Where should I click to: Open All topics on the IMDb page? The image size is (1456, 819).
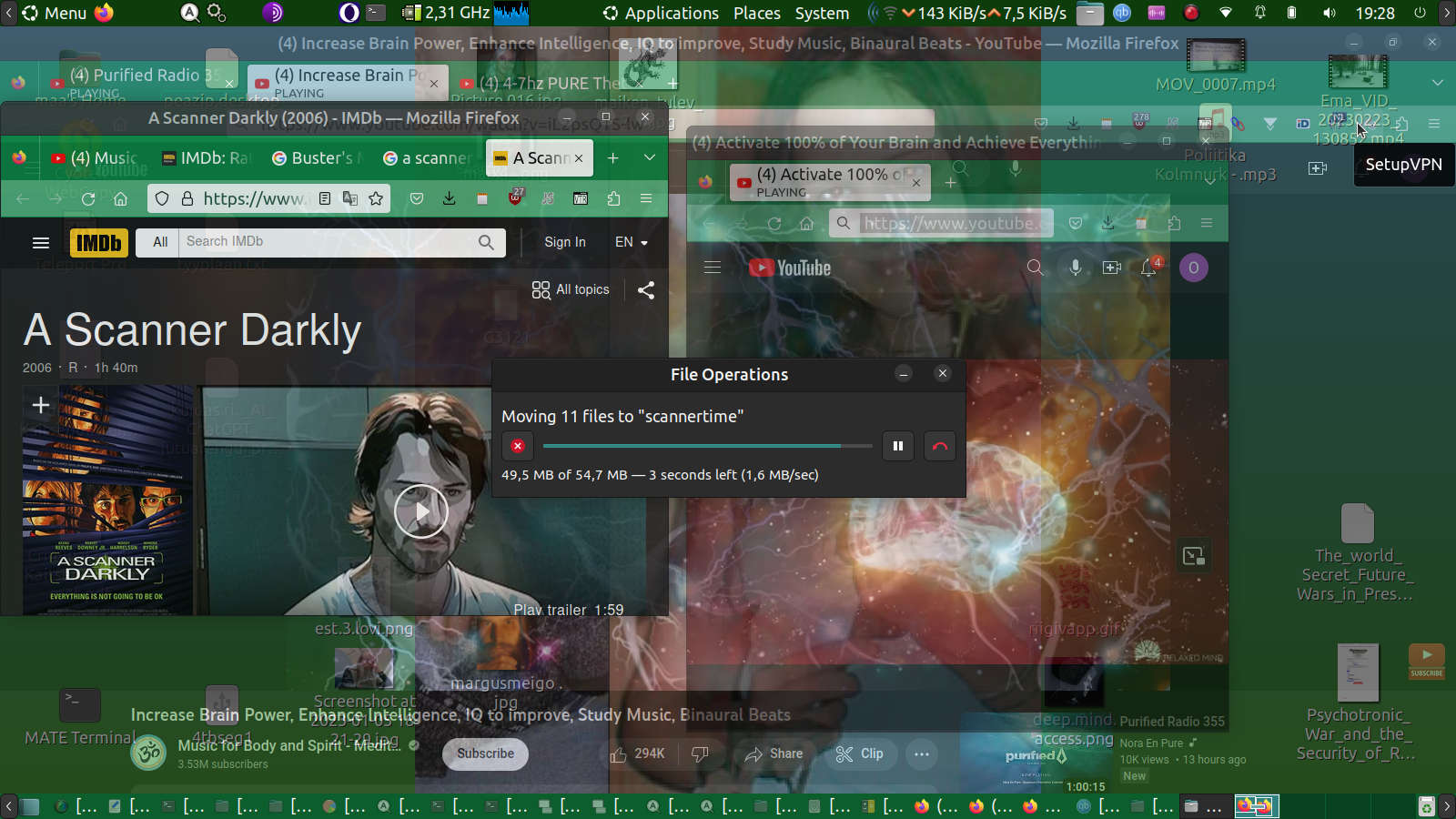click(571, 289)
